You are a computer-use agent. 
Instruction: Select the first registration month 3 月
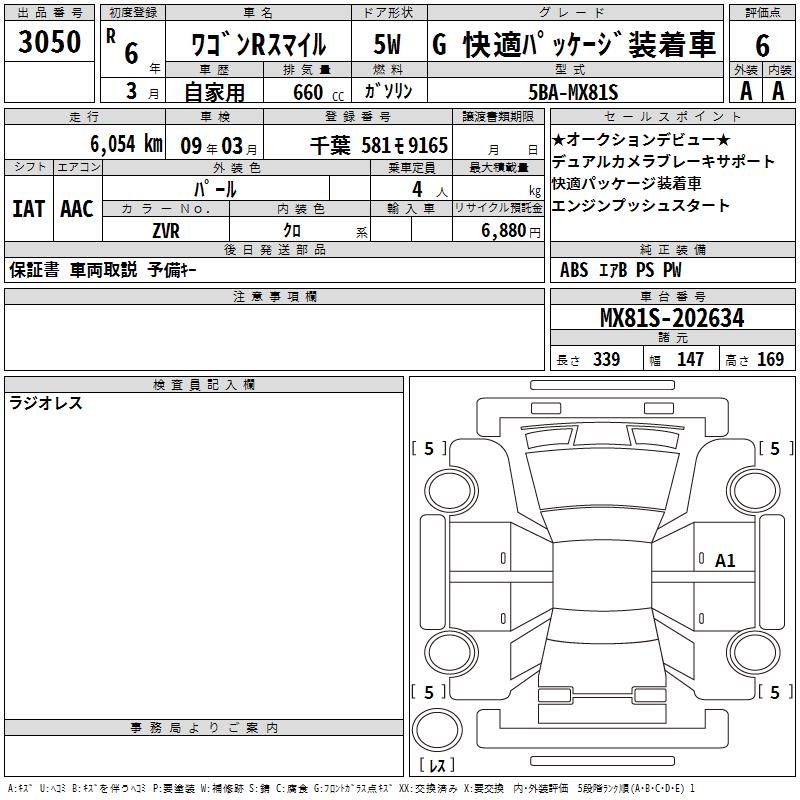coord(143,92)
